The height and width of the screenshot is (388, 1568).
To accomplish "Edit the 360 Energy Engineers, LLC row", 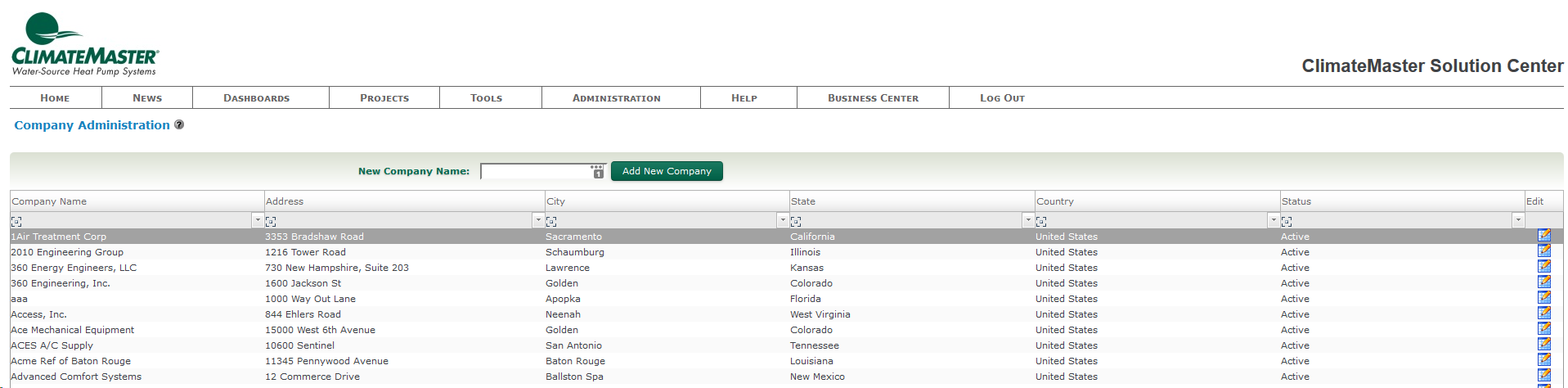I will (1543, 267).
